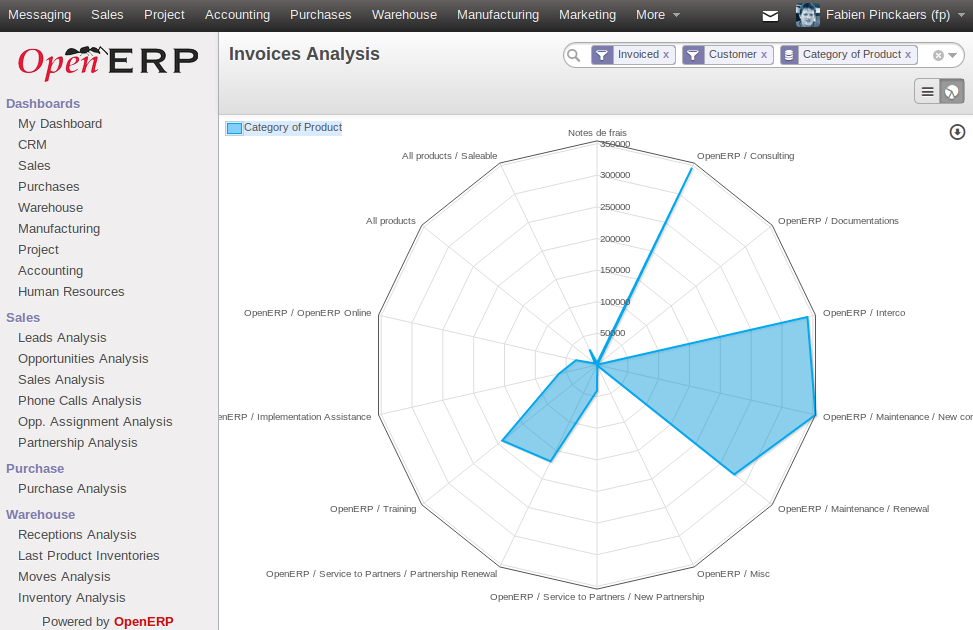This screenshot has width=973, height=630.
Task: Expand advanced search options arrow
Action: pyautogui.click(x=953, y=56)
